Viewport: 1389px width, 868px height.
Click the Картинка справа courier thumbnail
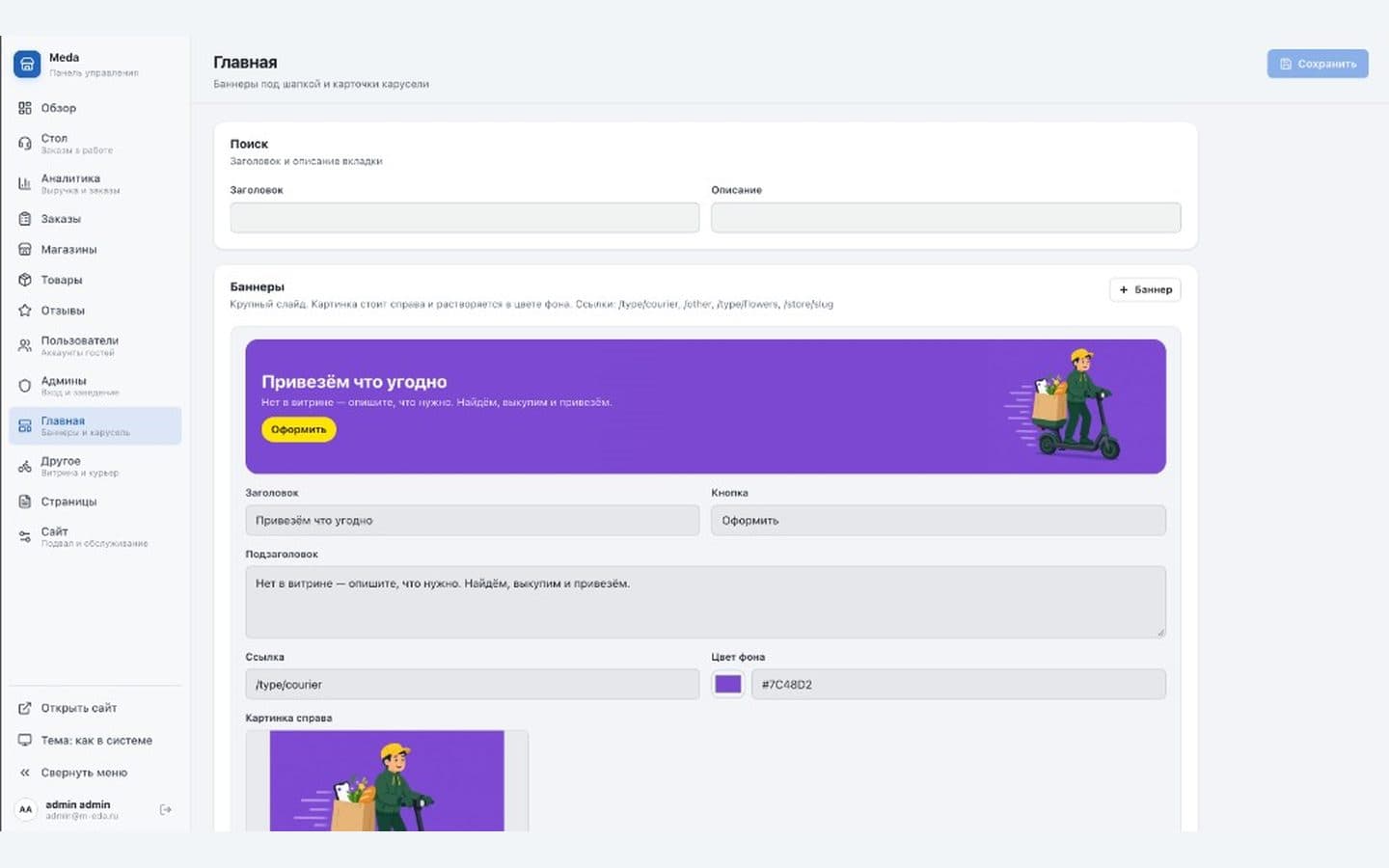click(x=387, y=780)
